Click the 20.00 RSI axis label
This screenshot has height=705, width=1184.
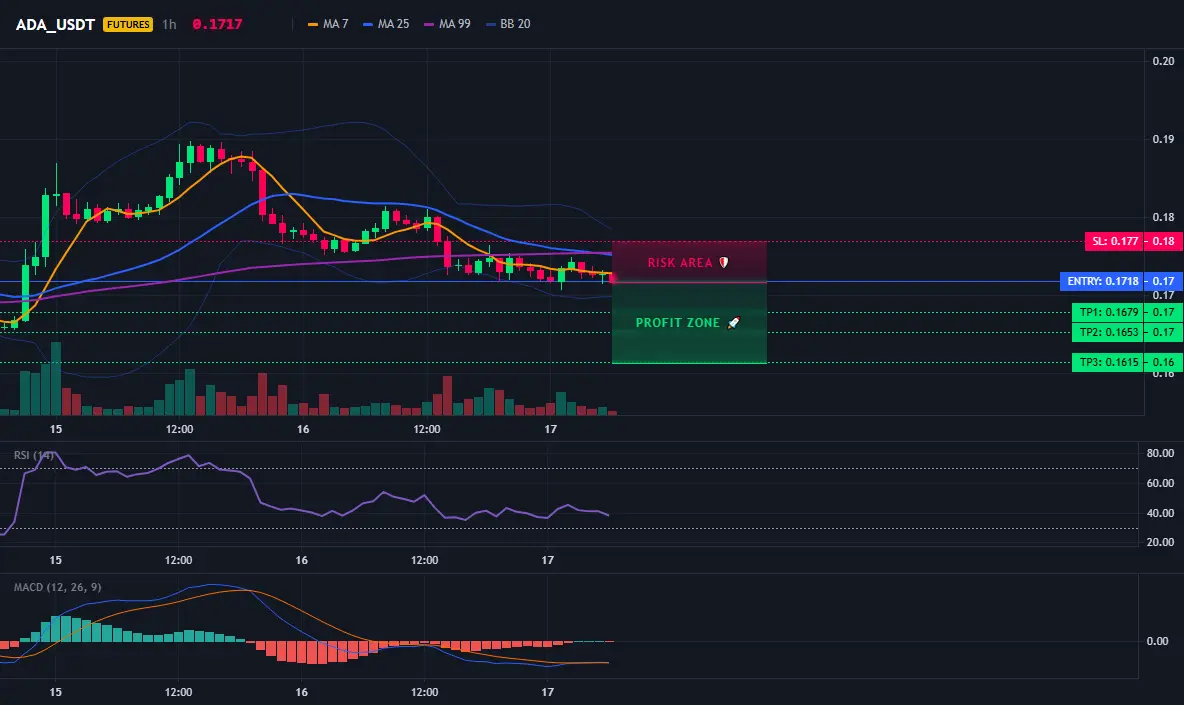pos(1160,542)
